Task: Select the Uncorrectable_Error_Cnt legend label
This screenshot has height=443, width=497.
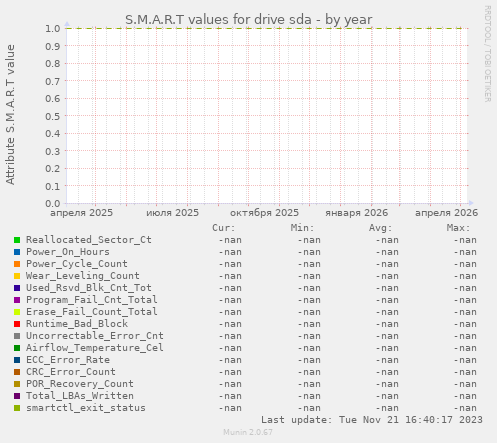Action: pyautogui.click(x=95, y=336)
